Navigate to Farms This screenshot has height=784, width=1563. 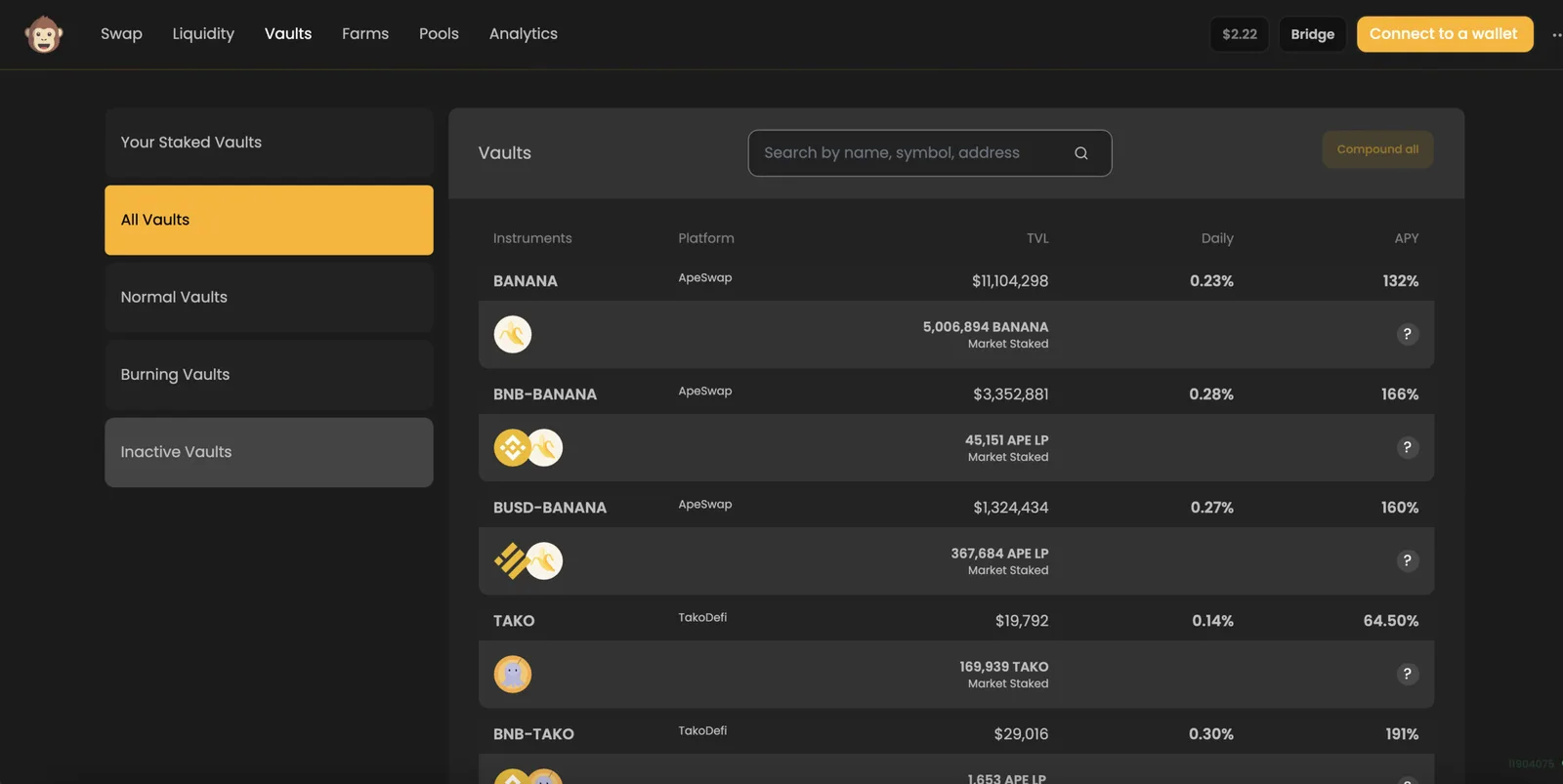365,33
